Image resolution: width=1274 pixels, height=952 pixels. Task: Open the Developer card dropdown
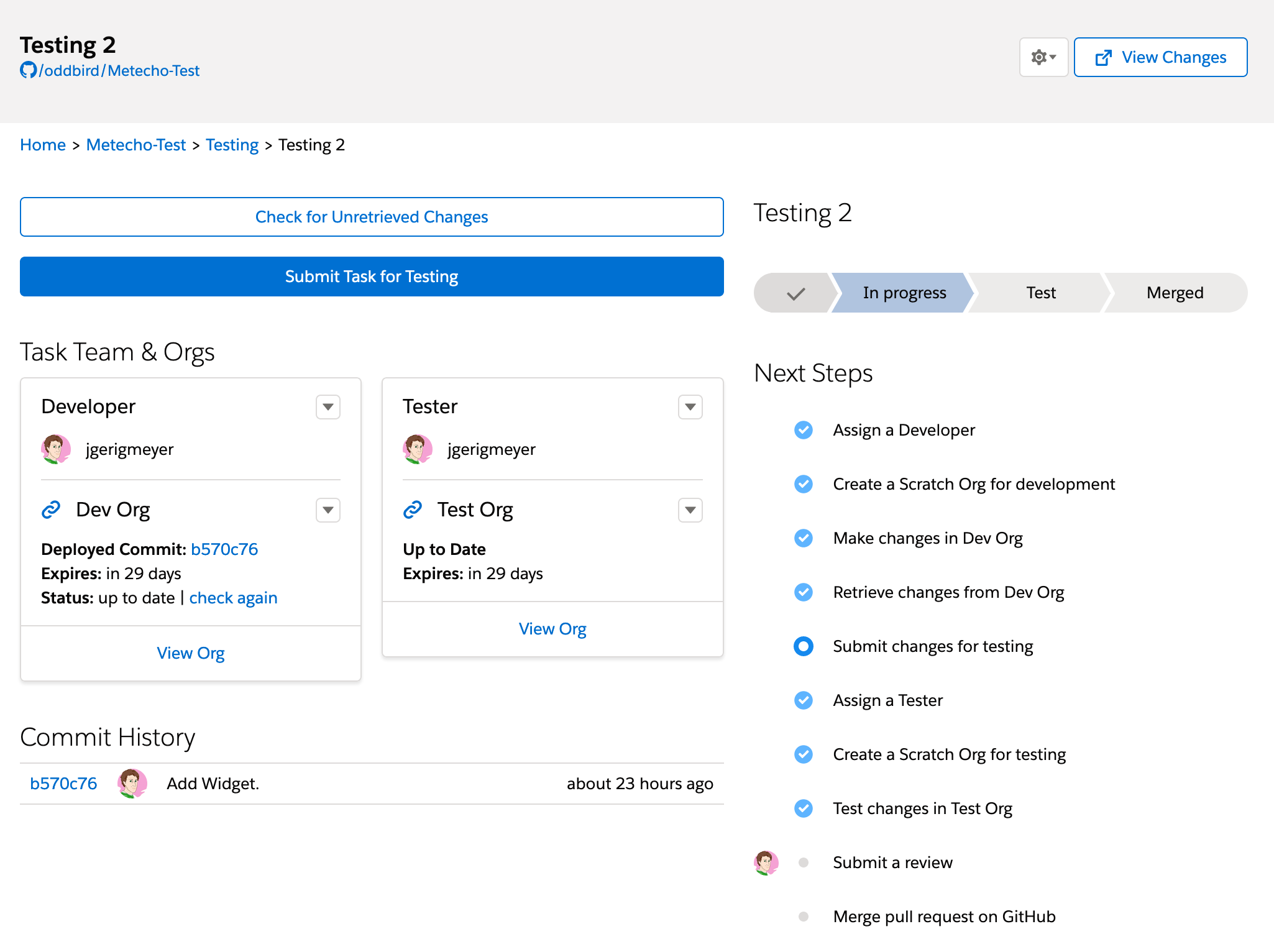328,407
